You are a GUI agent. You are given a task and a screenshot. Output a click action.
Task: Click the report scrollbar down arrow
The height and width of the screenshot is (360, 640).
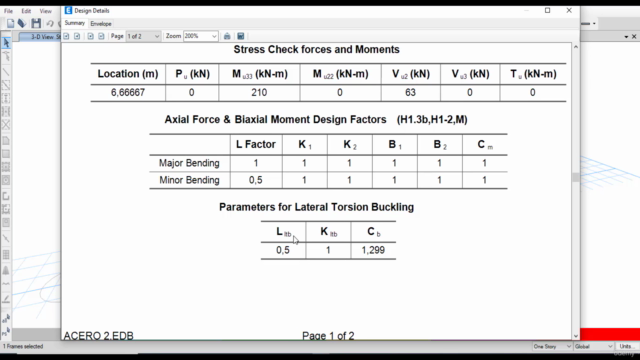click(x=576, y=336)
